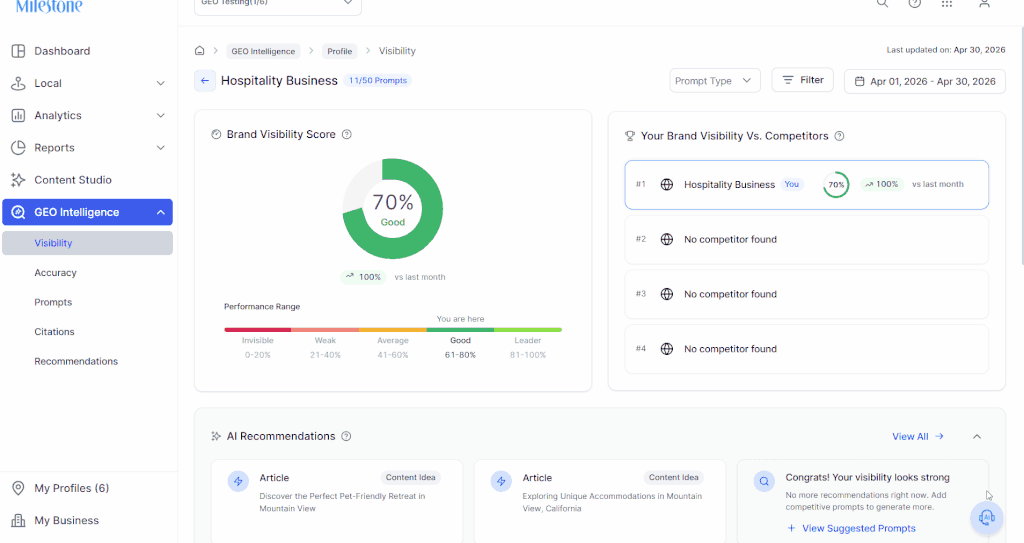
Task: Expand the Analytics menu chevron
Action: coord(161,116)
